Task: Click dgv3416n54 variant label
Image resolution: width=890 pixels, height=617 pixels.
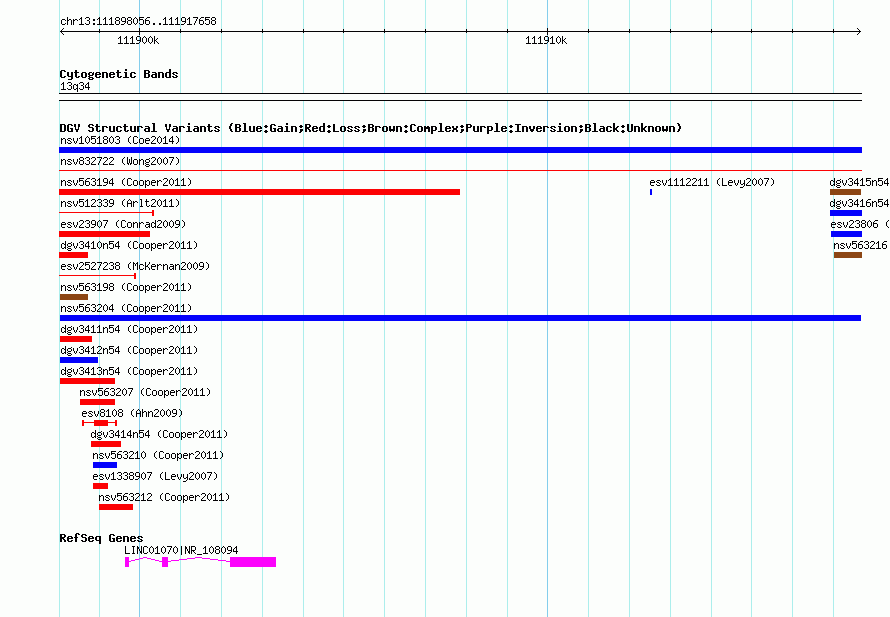Action: click(859, 203)
